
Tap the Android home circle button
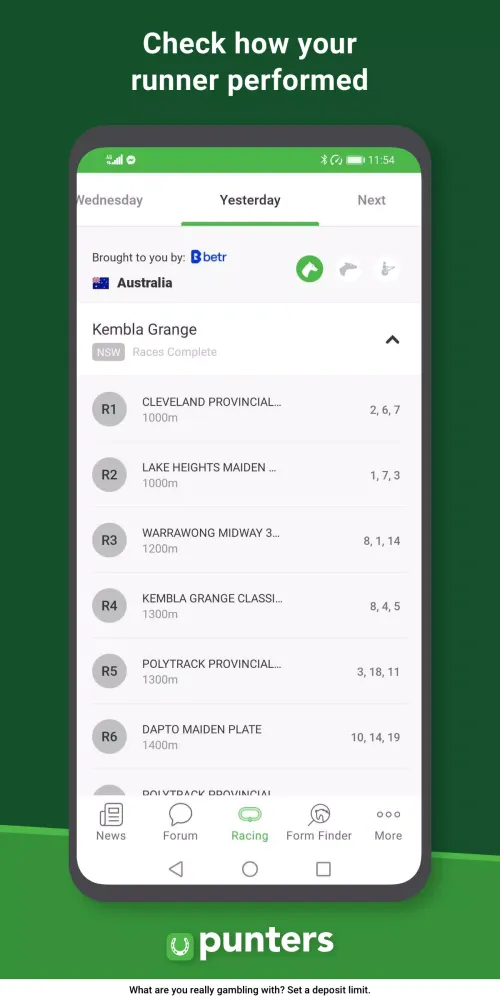click(x=250, y=869)
